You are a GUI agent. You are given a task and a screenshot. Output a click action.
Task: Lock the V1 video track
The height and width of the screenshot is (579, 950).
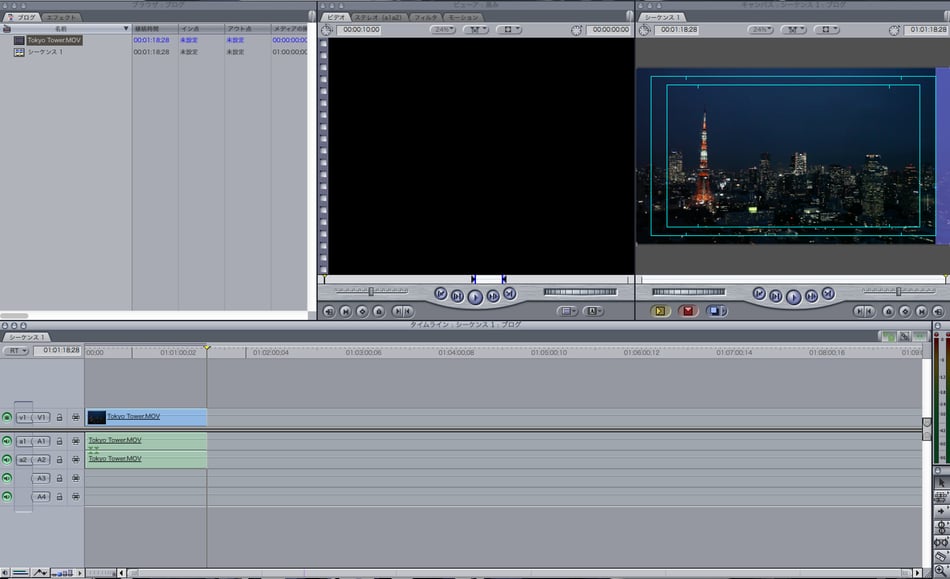pyautogui.click(x=59, y=417)
